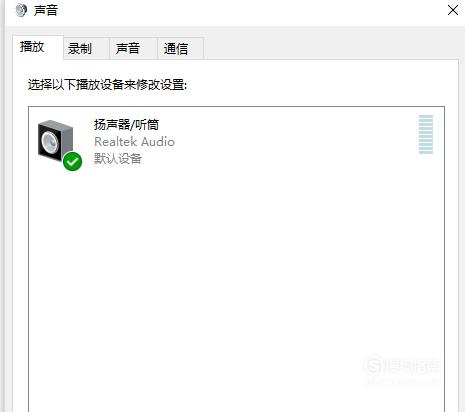Select the 扬声器/听筒 device name

click(126, 125)
